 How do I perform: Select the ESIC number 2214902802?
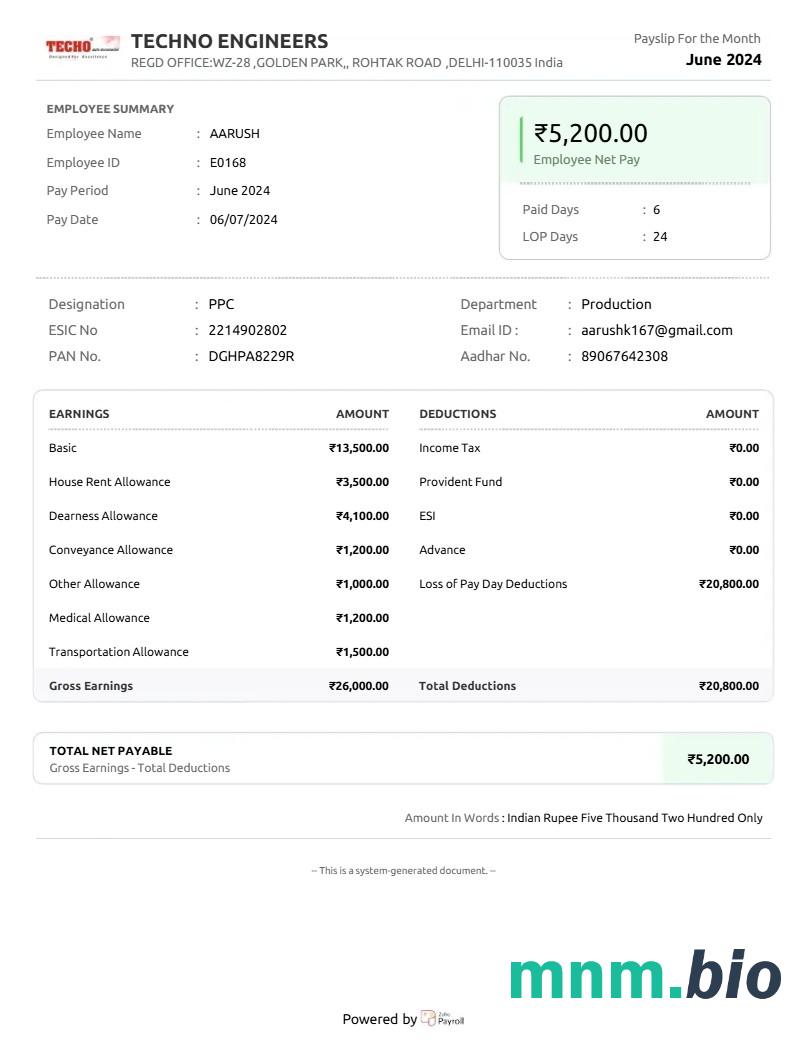[247, 330]
